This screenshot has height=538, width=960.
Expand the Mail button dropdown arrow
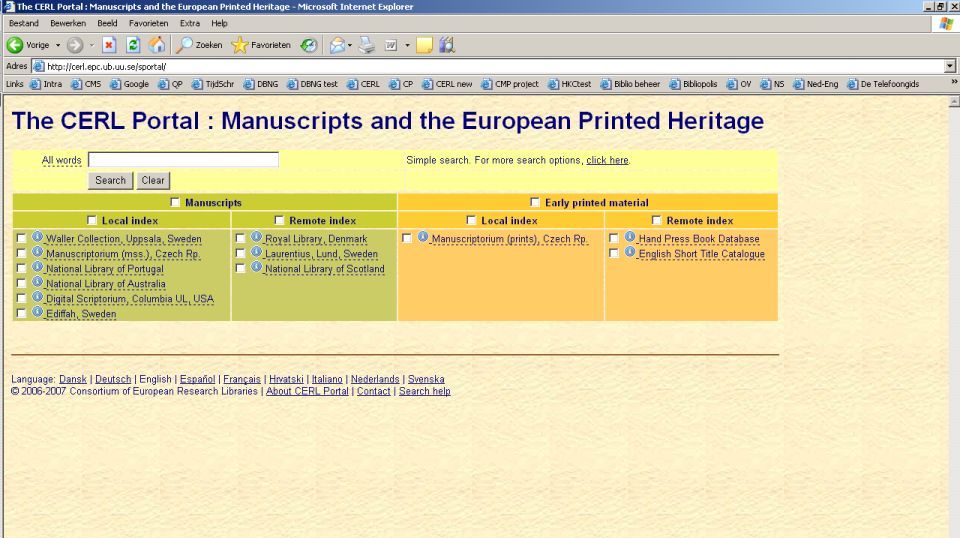350,45
